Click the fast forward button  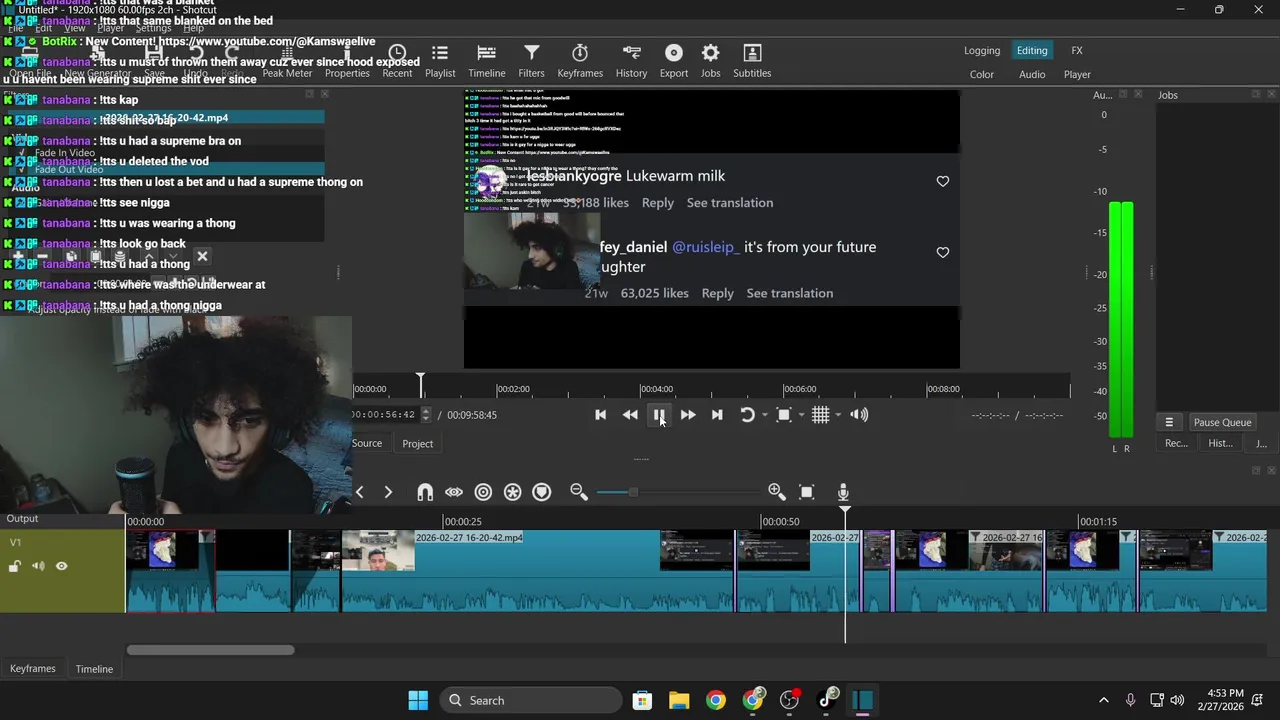(688, 415)
